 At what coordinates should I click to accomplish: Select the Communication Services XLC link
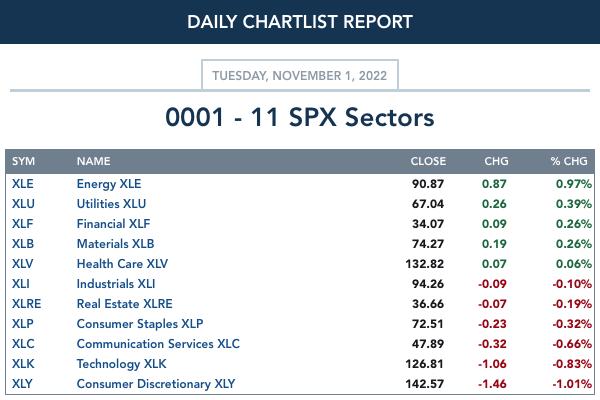click(x=158, y=344)
